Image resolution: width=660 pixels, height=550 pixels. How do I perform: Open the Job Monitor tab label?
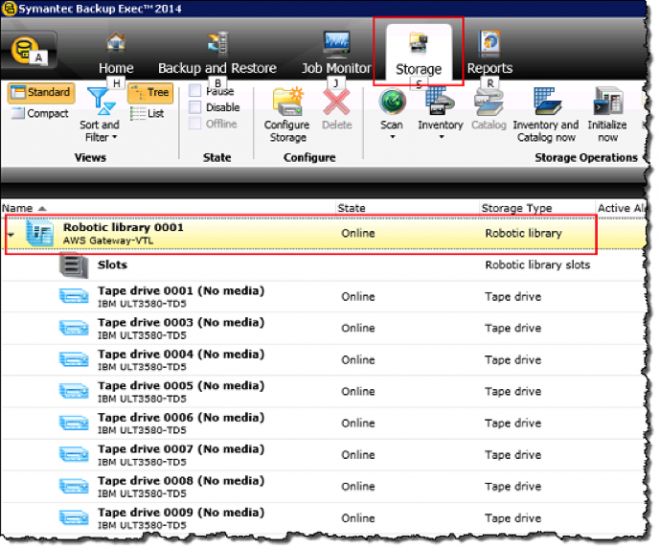coord(336,68)
